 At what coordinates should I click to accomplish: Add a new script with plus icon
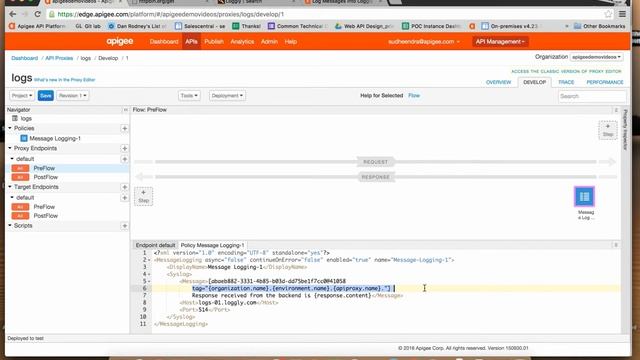pos(124,226)
